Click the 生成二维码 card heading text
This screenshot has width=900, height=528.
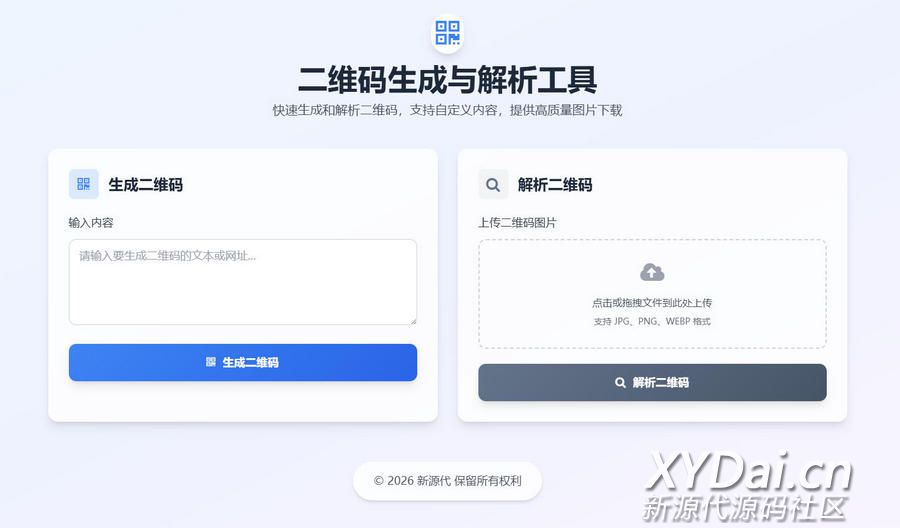(x=146, y=185)
